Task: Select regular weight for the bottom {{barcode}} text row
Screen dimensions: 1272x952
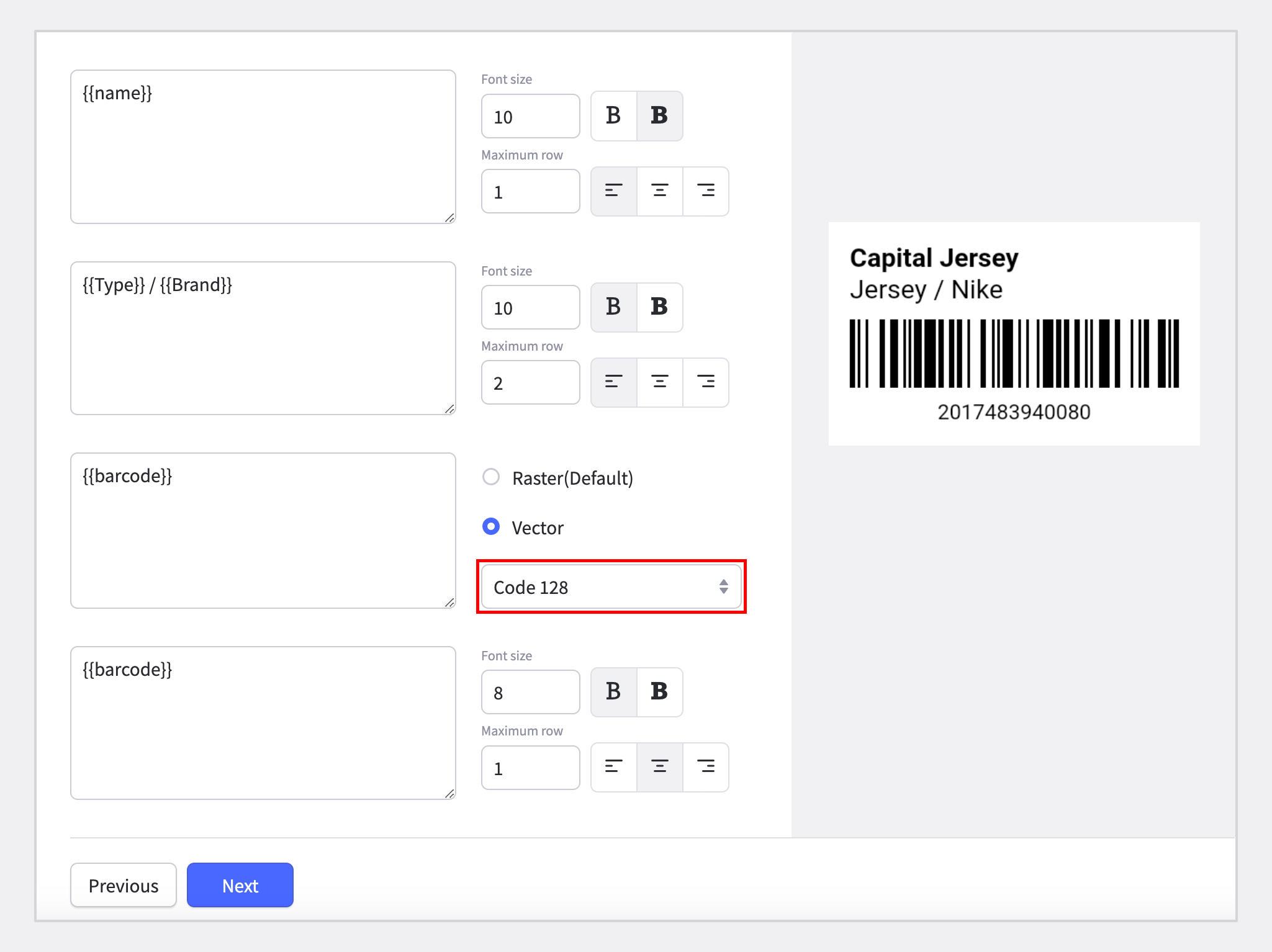Action: (613, 692)
